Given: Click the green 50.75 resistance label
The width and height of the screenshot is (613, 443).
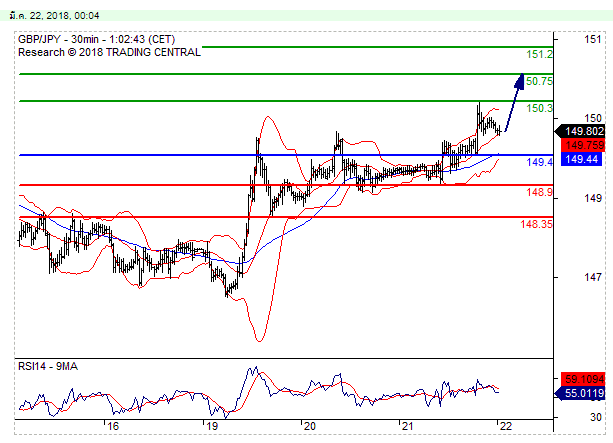Looking at the screenshot, I should 540,81.
